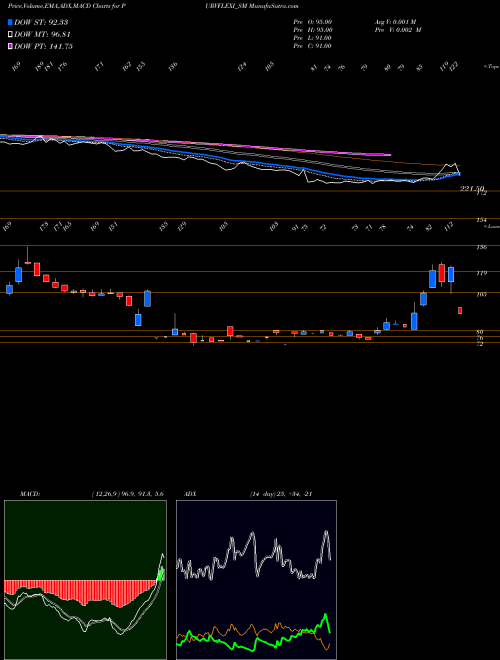Image resolution: width=500 pixels, height=660 pixels.
Task: Select the 'DOW ST: 92.33' legend label
Action: point(41,22)
